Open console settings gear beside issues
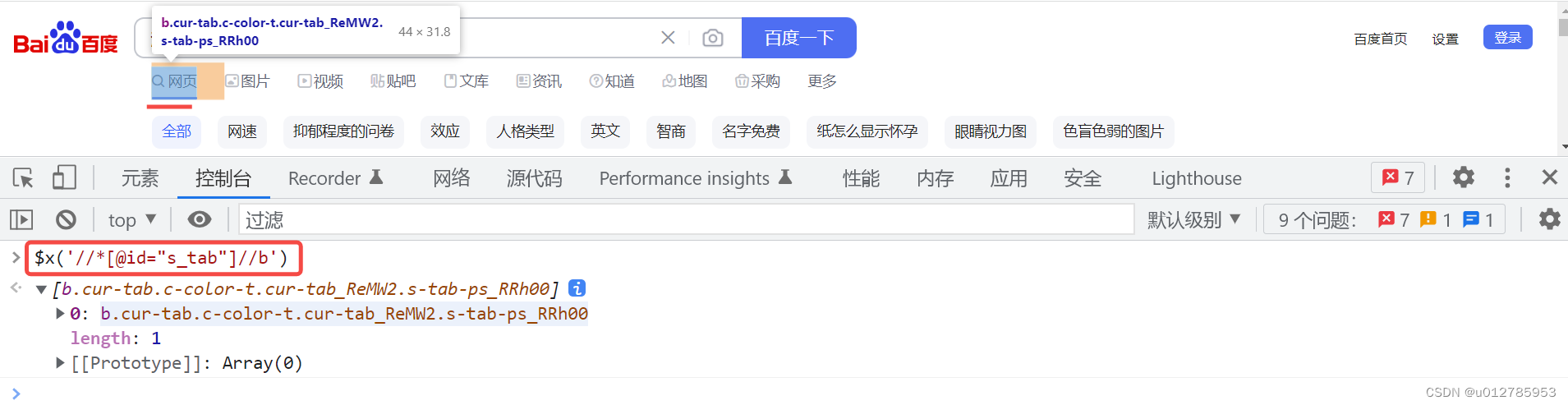Image resolution: width=1568 pixels, height=405 pixels. [1549, 219]
